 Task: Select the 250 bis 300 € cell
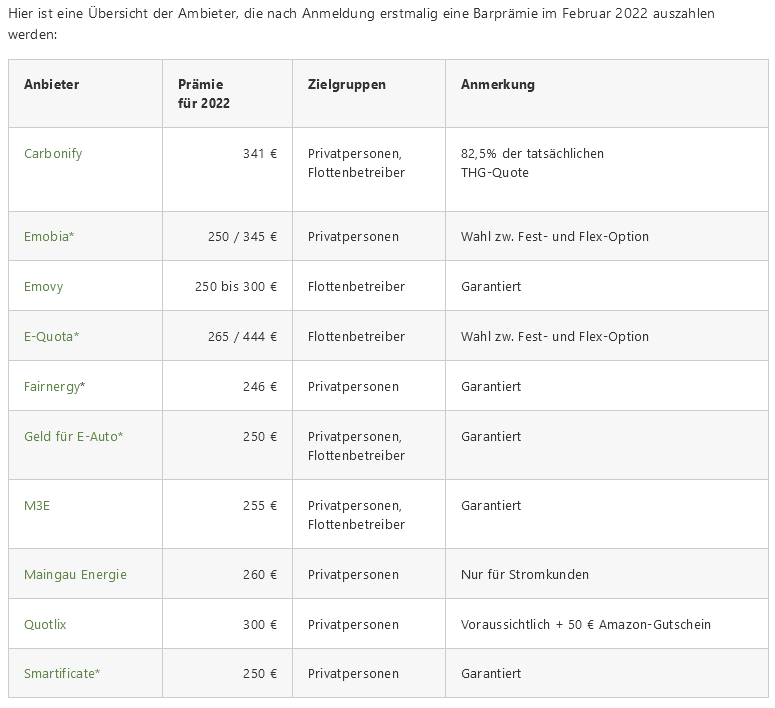point(235,287)
